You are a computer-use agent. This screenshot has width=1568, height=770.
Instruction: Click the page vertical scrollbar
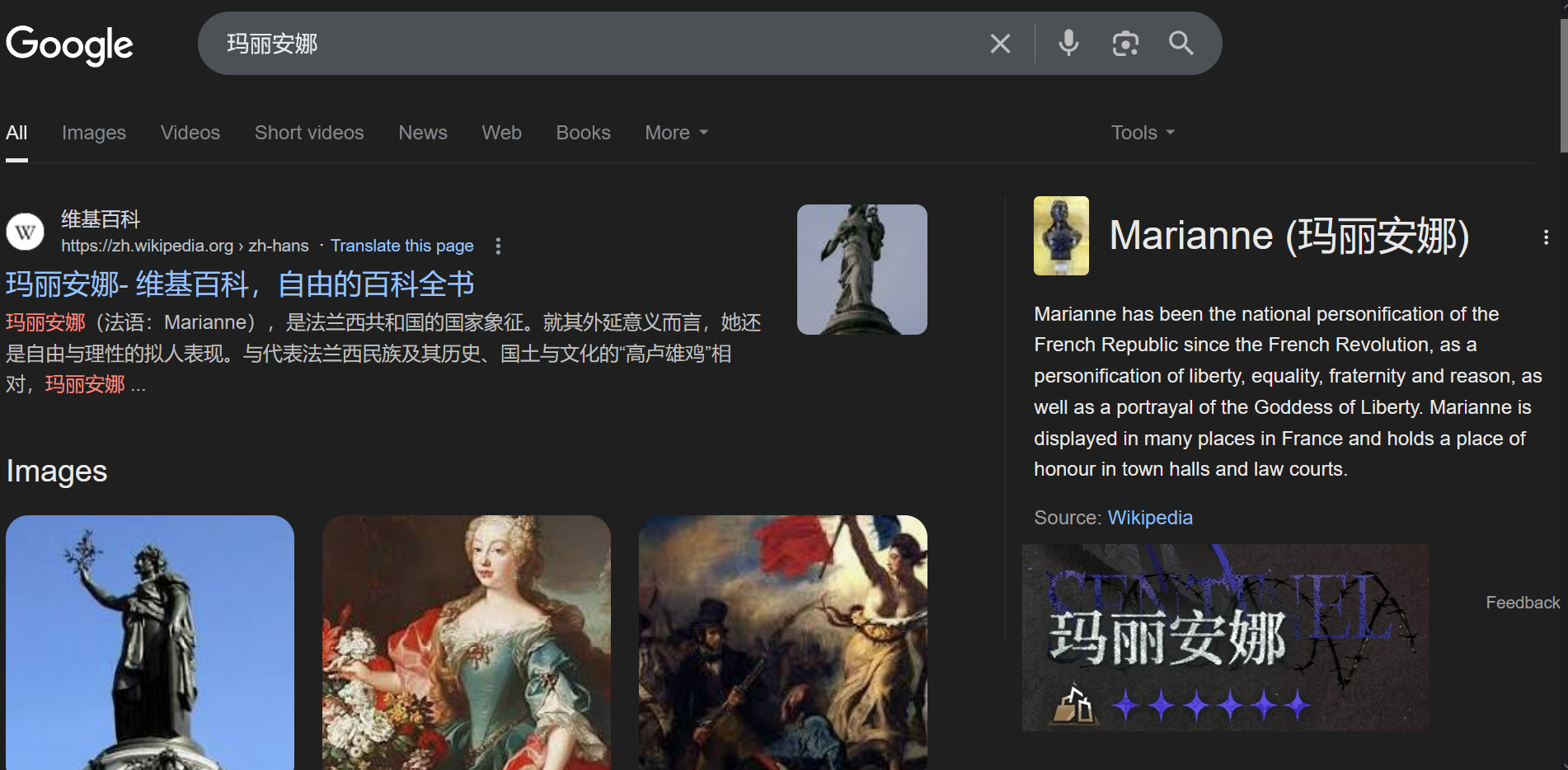click(1563, 87)
